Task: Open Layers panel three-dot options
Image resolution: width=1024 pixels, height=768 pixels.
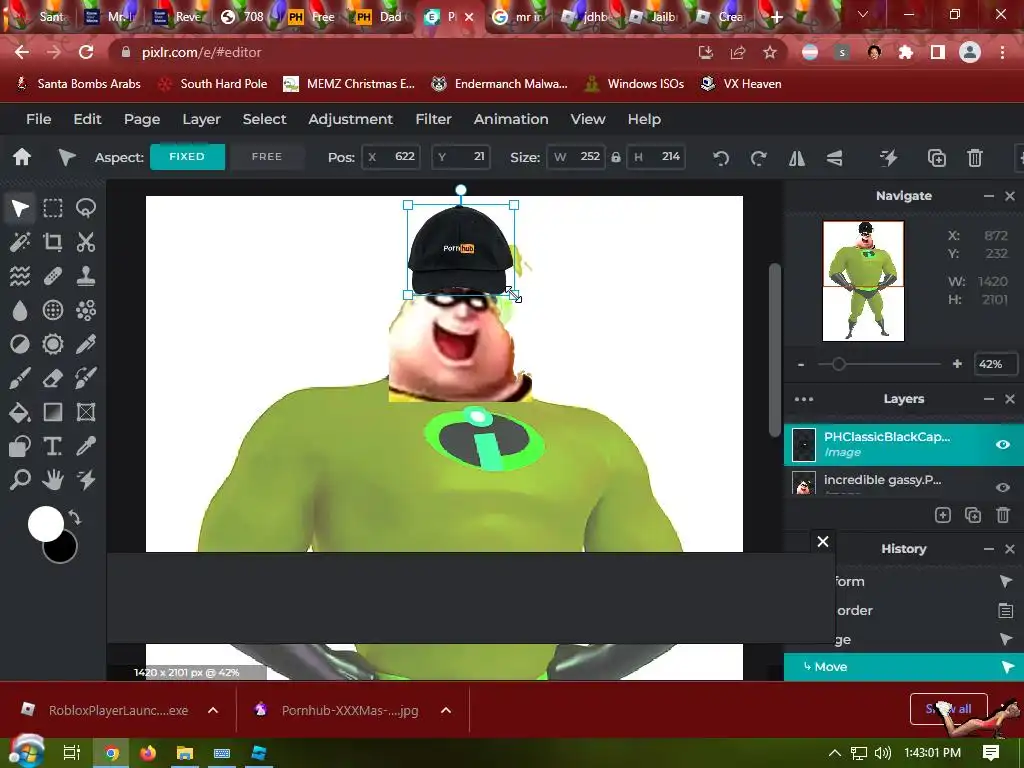Action: pyautogui.click(x=804, y=399)
